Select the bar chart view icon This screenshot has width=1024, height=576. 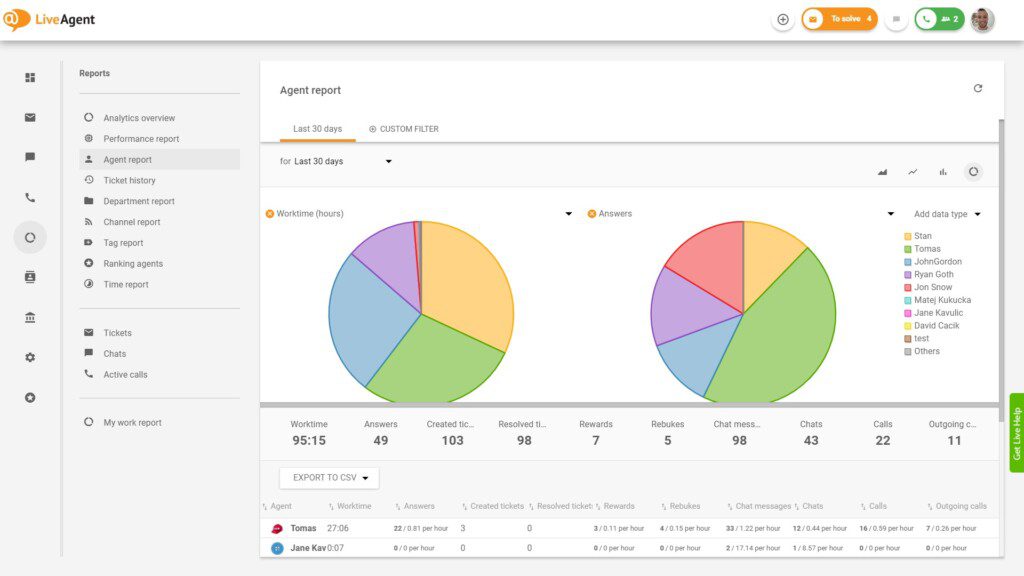pos(943,172)
